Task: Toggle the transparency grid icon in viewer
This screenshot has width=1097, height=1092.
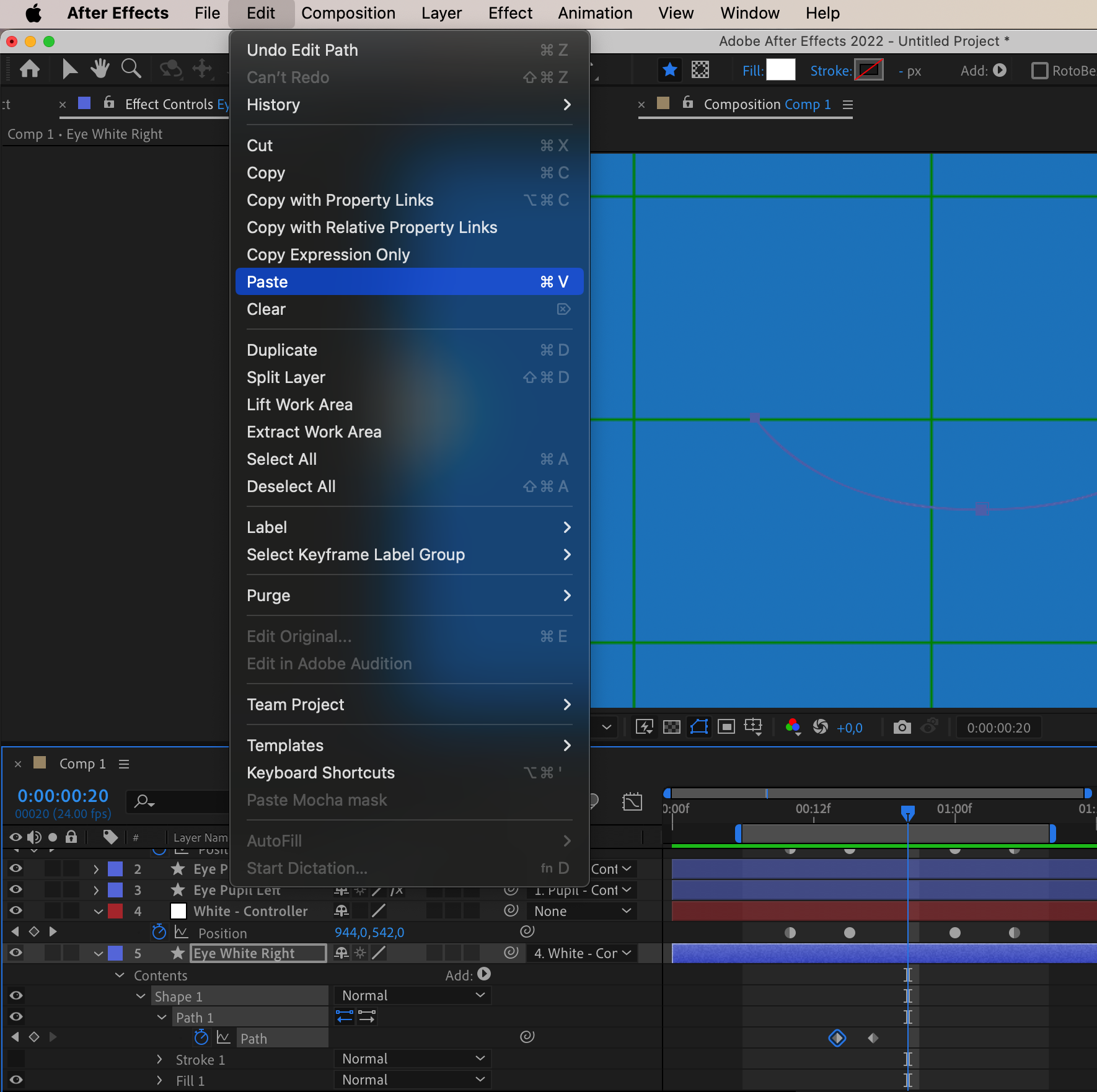Action: click(x=672, y=726)
